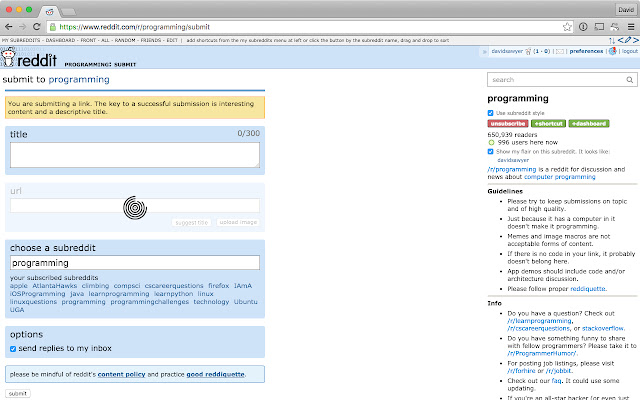Click the David profile button in the title bar
The height and width of the screenshot is (400, 640).
626,9
